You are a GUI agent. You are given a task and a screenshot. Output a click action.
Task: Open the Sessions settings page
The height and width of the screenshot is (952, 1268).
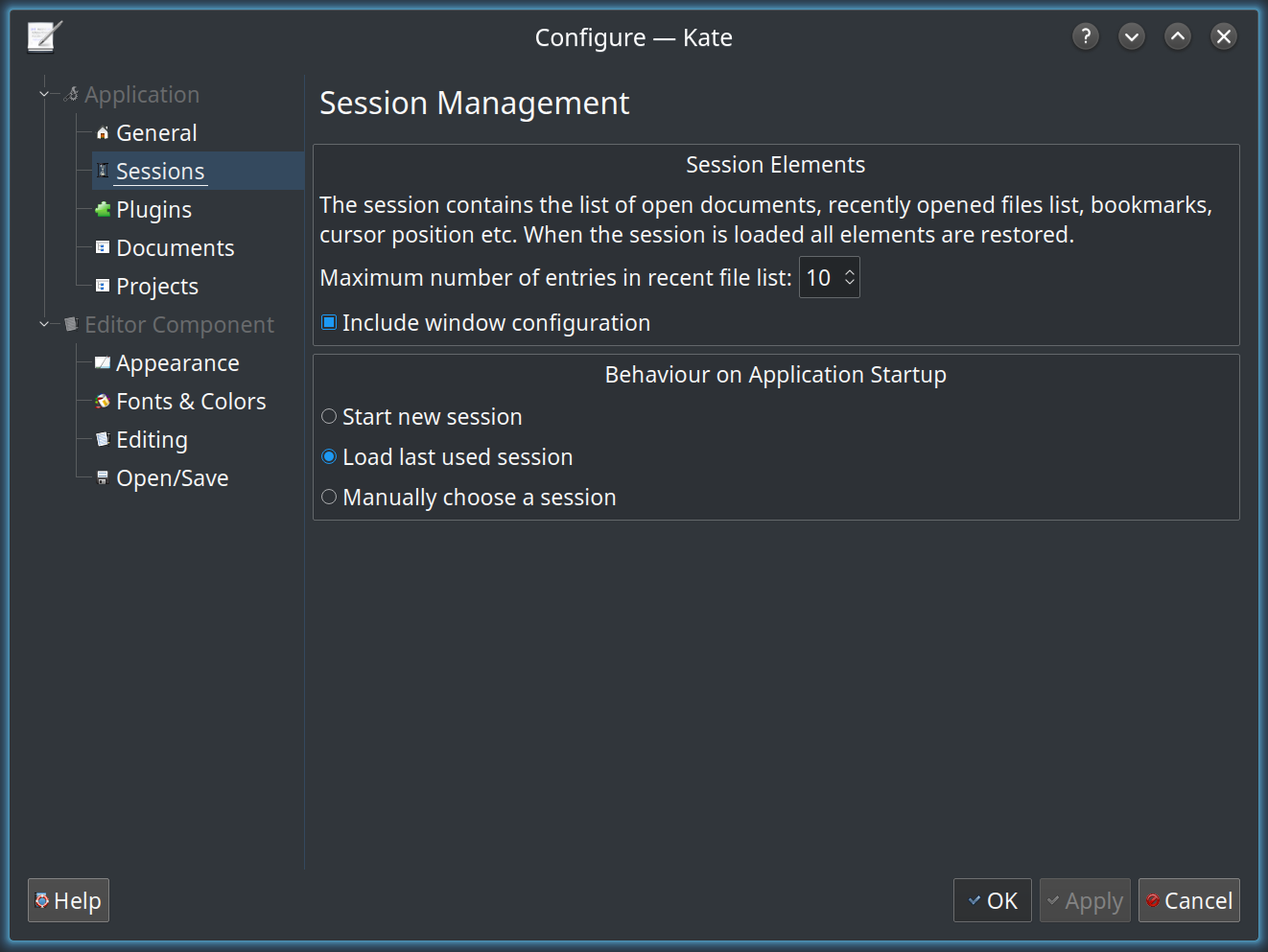(160, 172)
